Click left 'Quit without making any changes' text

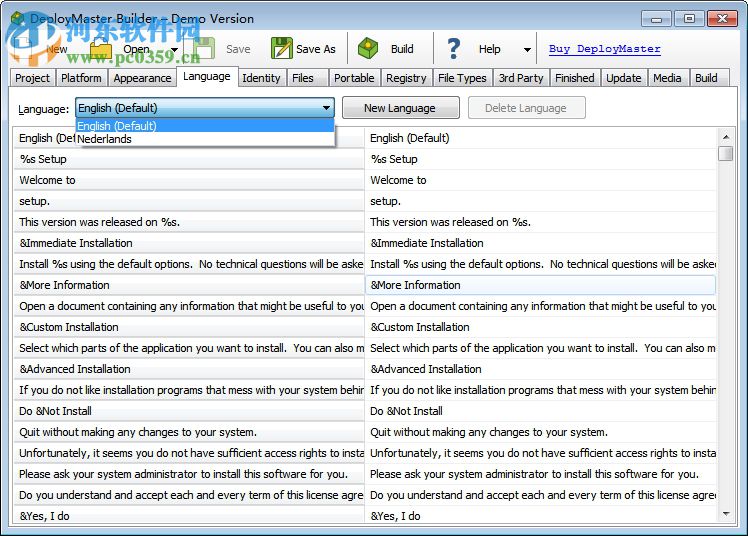138,432
